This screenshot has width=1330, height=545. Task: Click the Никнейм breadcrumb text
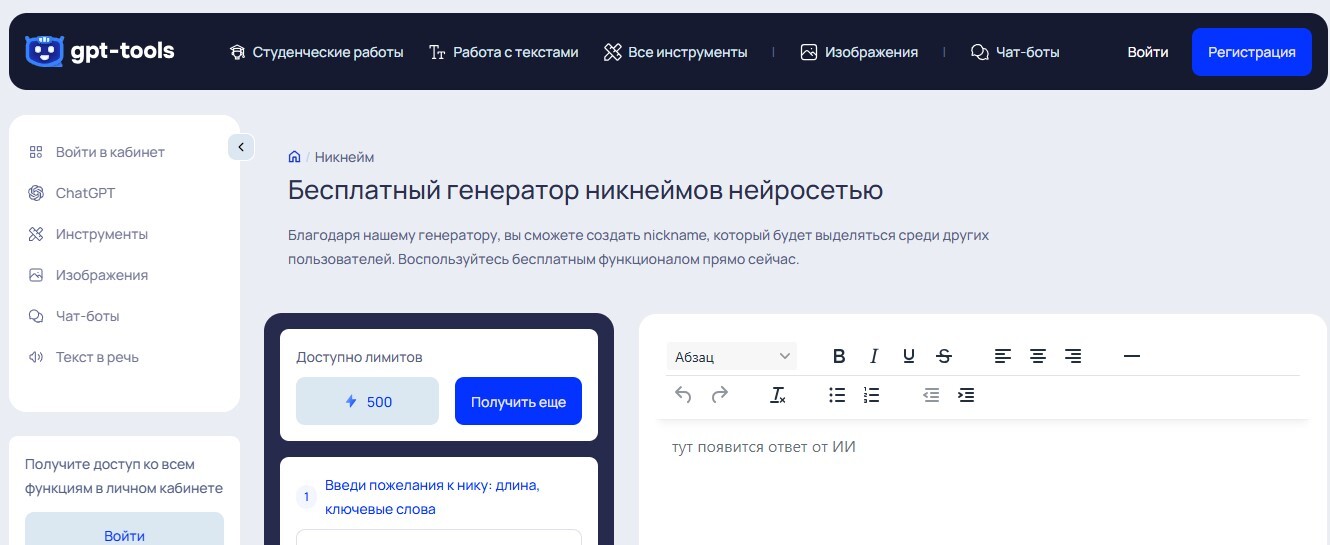(345, 157)
